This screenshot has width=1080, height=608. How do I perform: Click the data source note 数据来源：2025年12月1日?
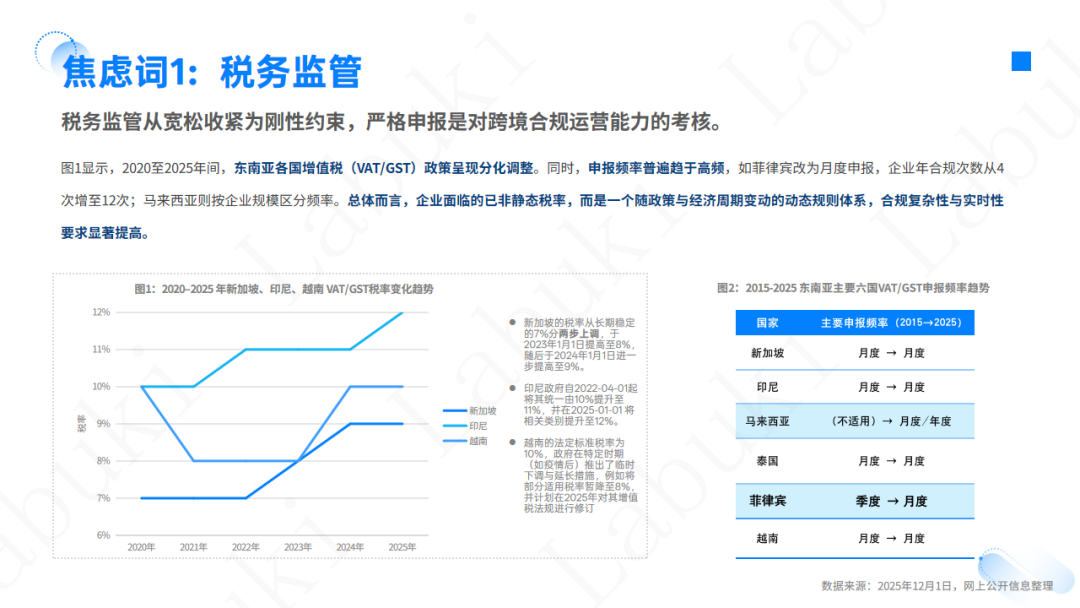point(937,586)
